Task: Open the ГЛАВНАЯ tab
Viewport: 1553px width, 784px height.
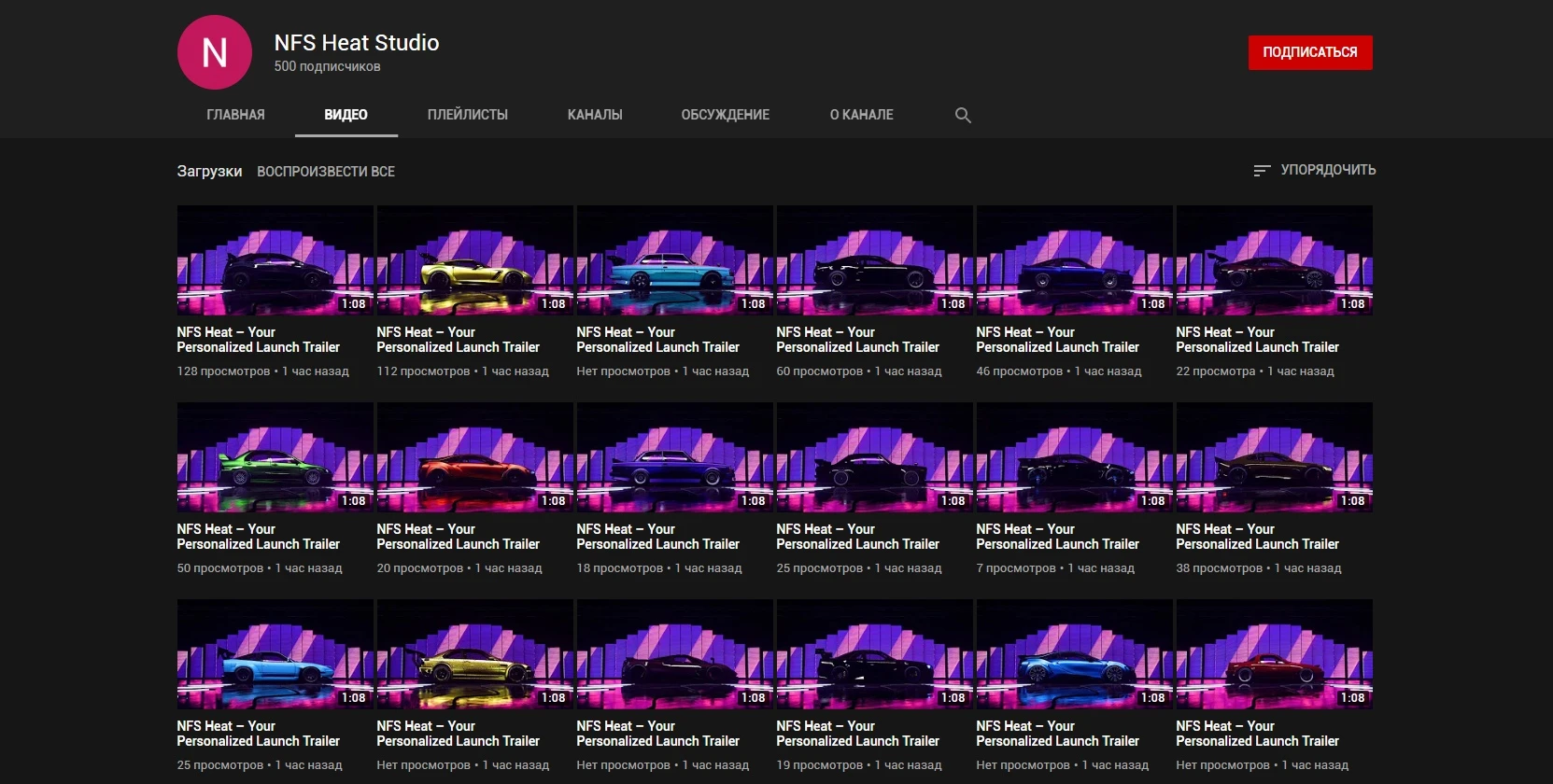Action: click(235, 115)
